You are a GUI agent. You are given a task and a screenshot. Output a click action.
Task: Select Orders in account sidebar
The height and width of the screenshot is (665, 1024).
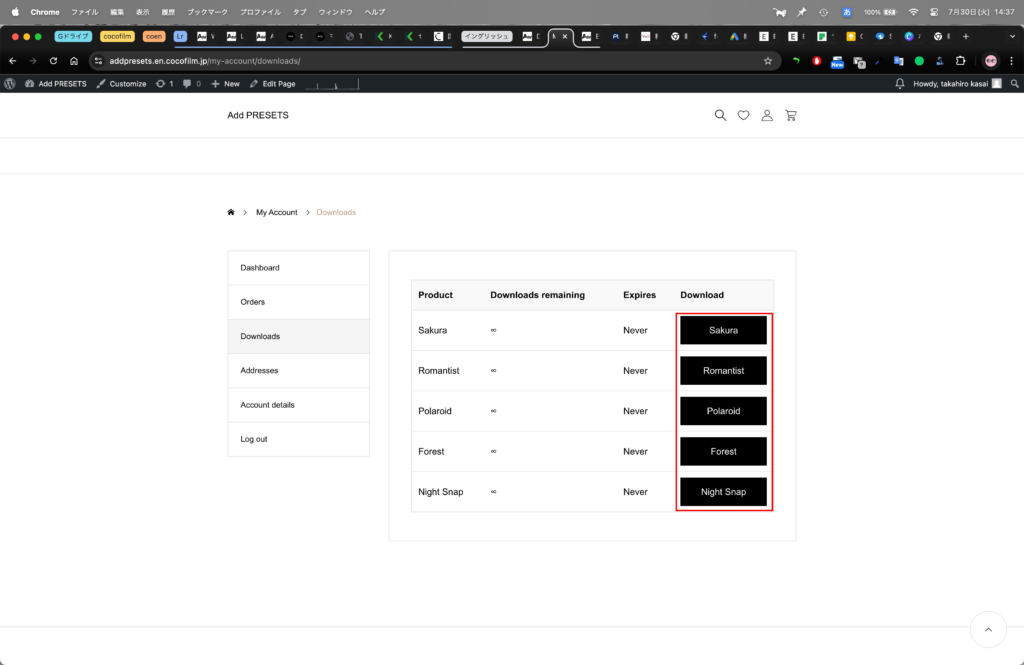tap(298, 302)
